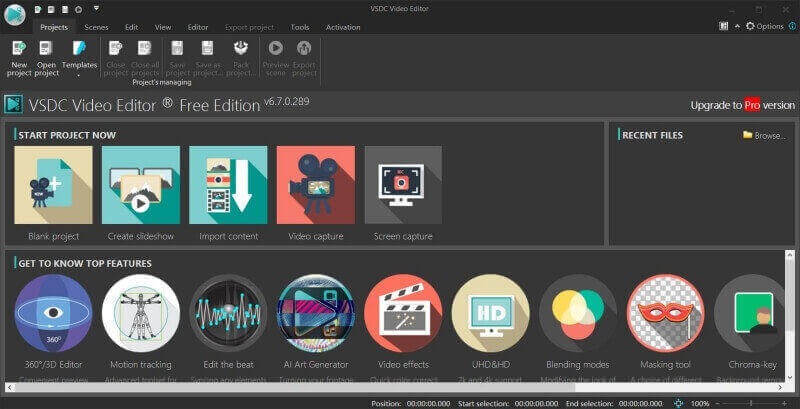The image size is (800, 409).
Task: Switch to the Scenes tab
Action: (x=96, y=28)
